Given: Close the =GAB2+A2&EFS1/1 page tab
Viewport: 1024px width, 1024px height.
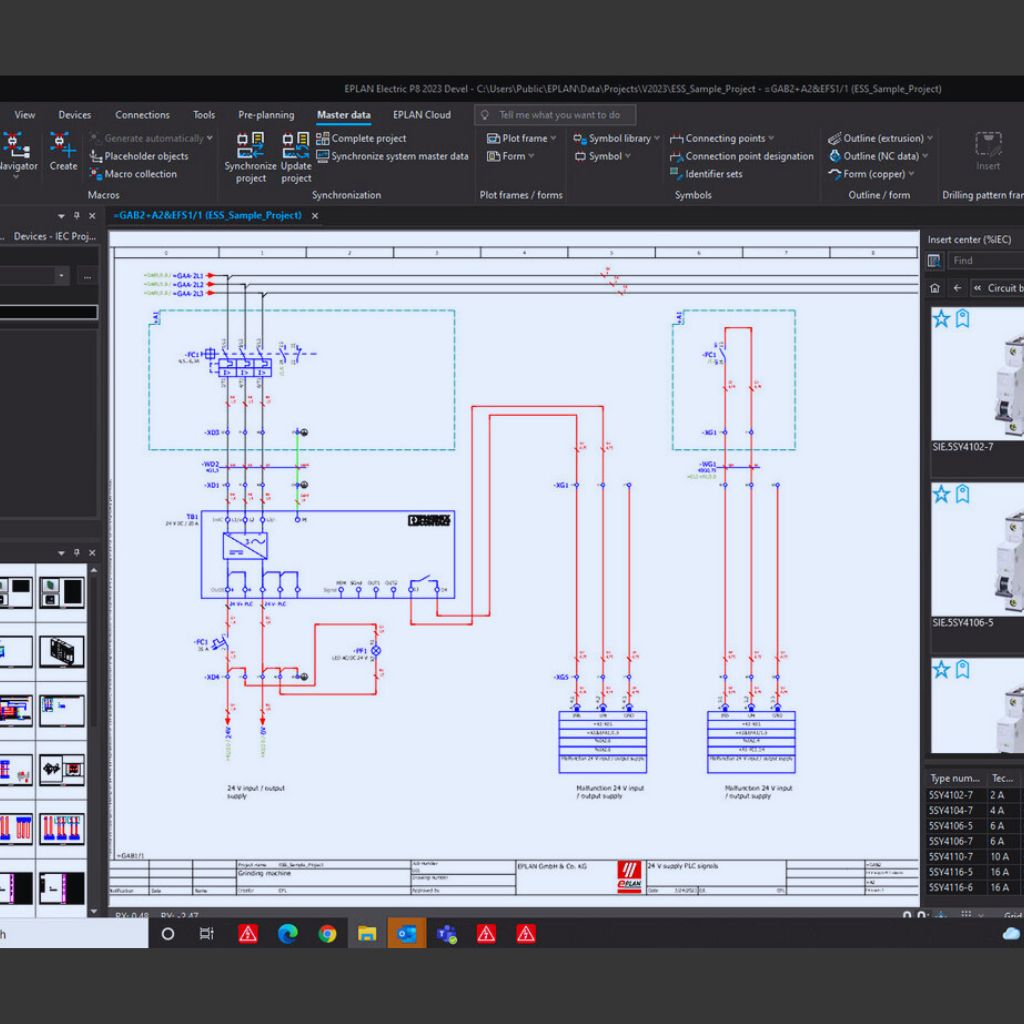Looking at the screenshot, I should pyautogui.click(x=315, y=216).
